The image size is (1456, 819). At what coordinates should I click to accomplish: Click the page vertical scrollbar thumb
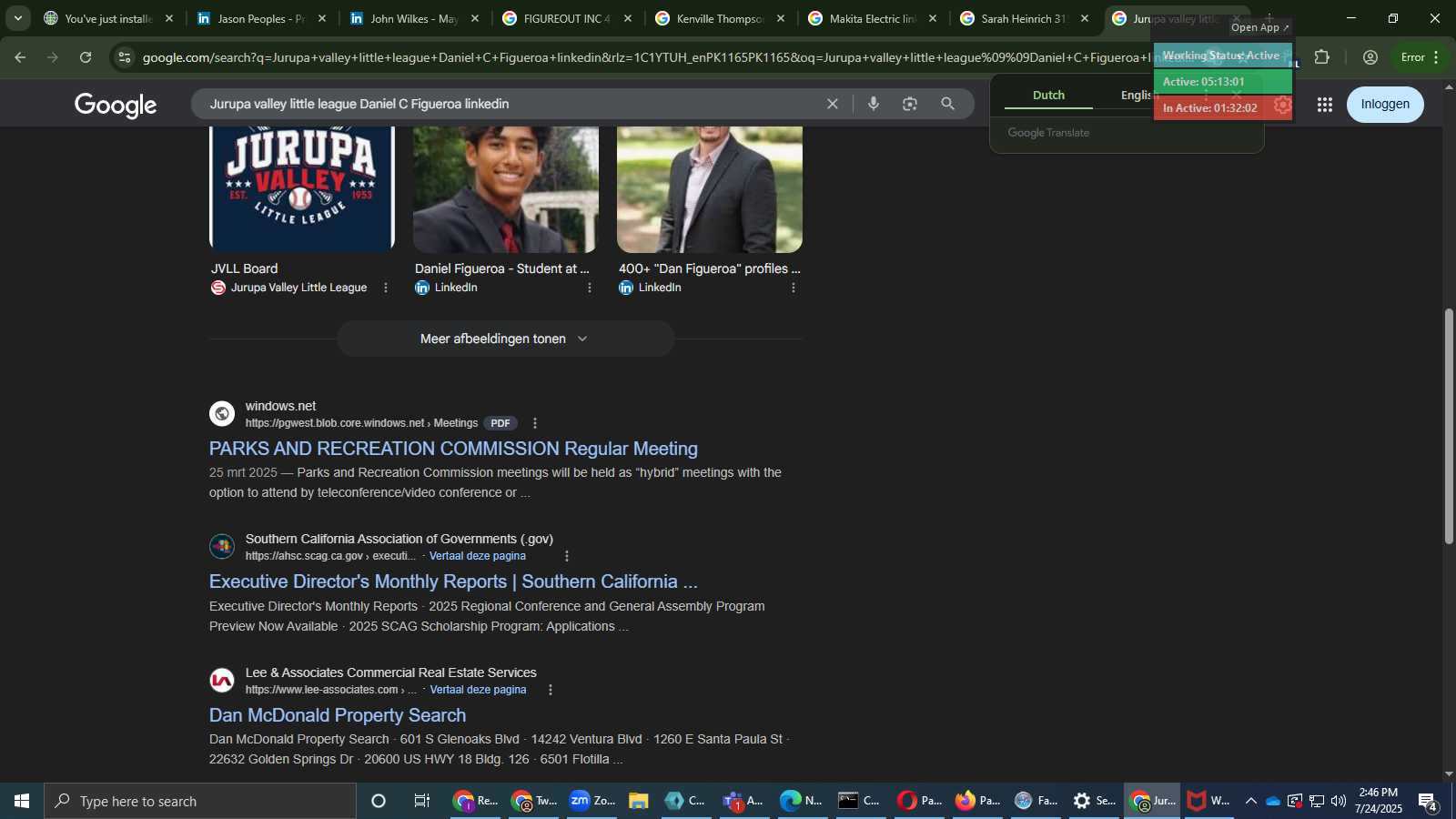[1449, 428]
